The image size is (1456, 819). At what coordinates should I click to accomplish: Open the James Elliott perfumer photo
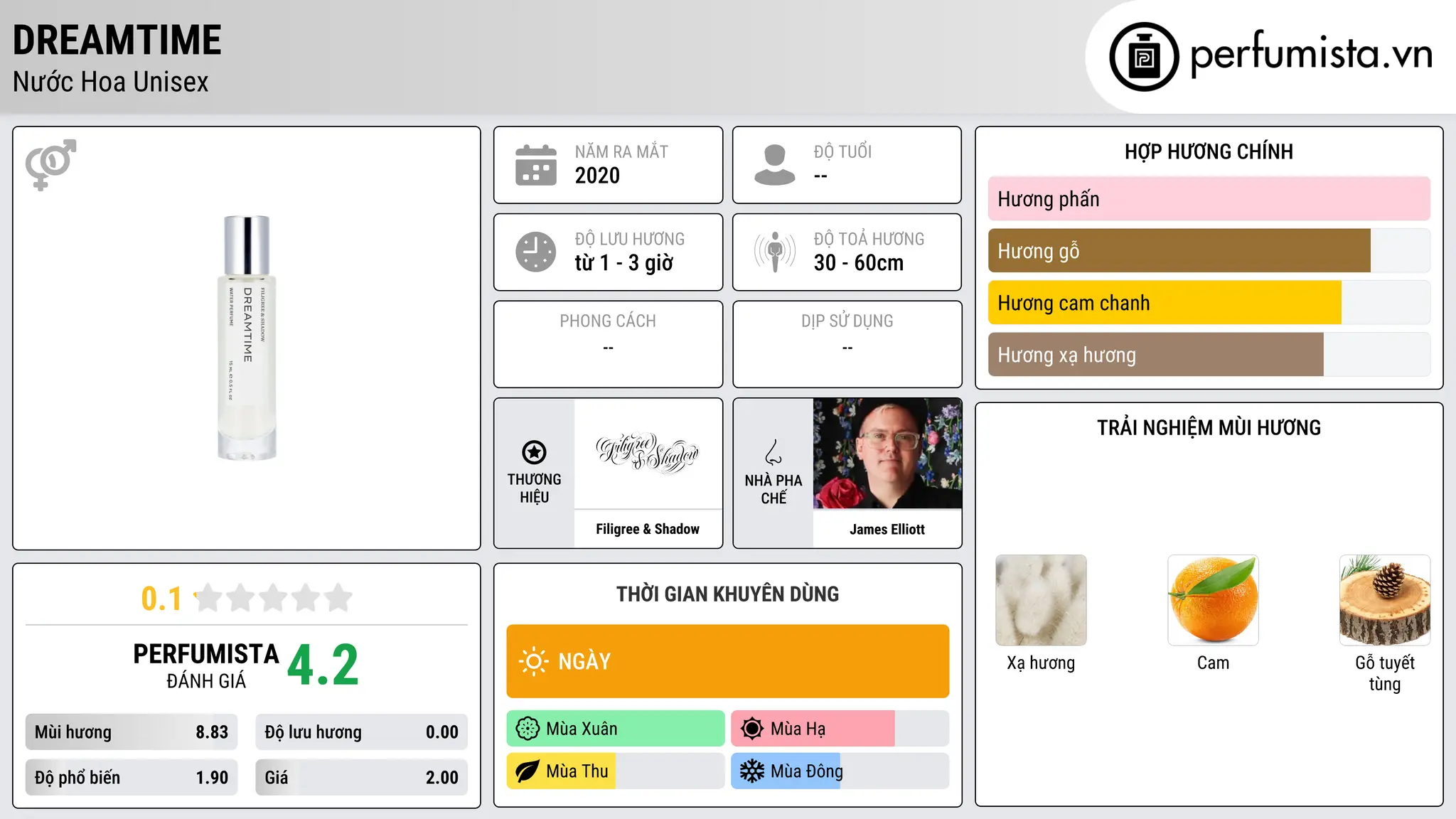[887, 453]
